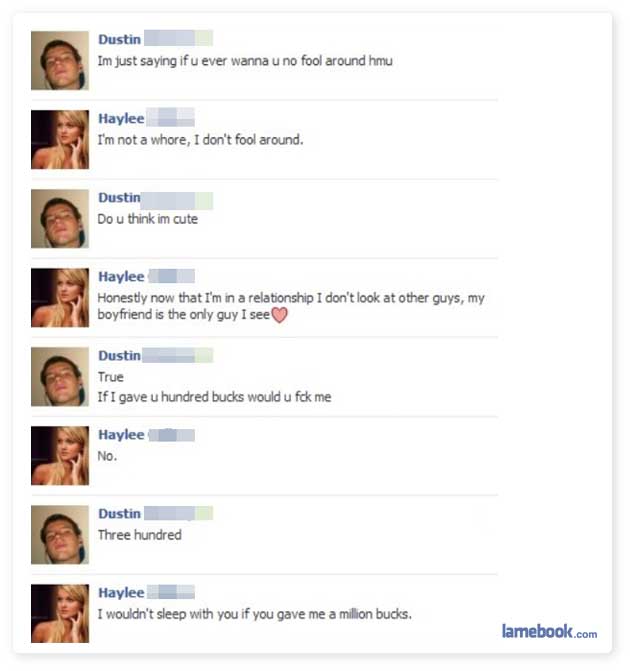Click the Dustin name above the 'True' comment
This screenshot has width=630, height=671.
[119, 356]
